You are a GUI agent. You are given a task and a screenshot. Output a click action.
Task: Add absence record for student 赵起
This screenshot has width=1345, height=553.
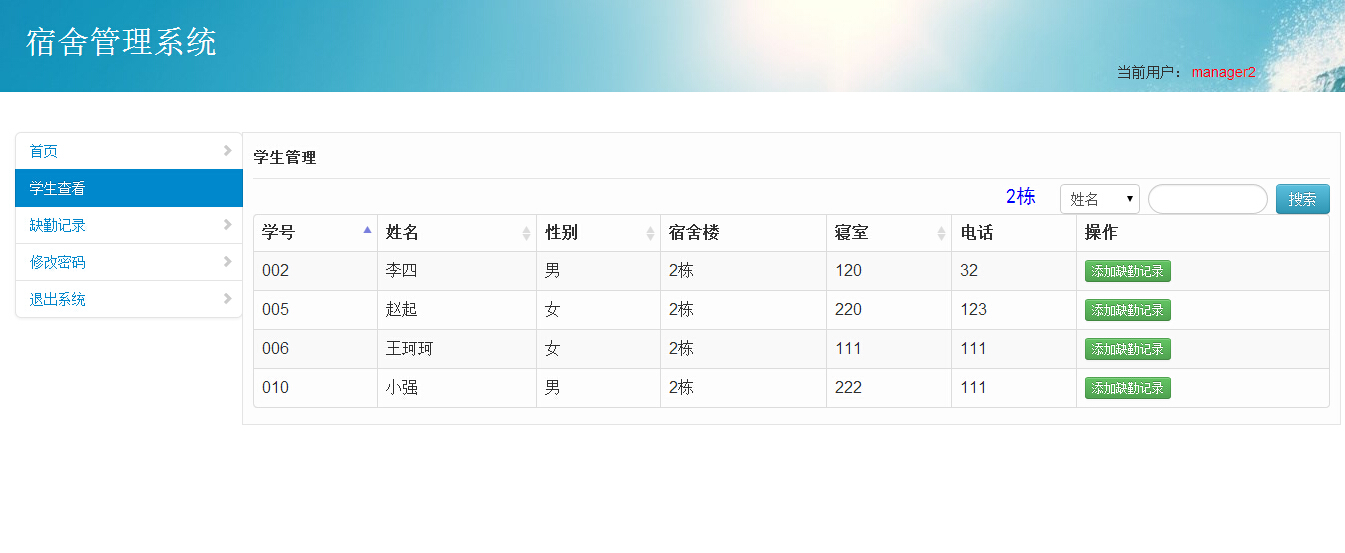1127,310
